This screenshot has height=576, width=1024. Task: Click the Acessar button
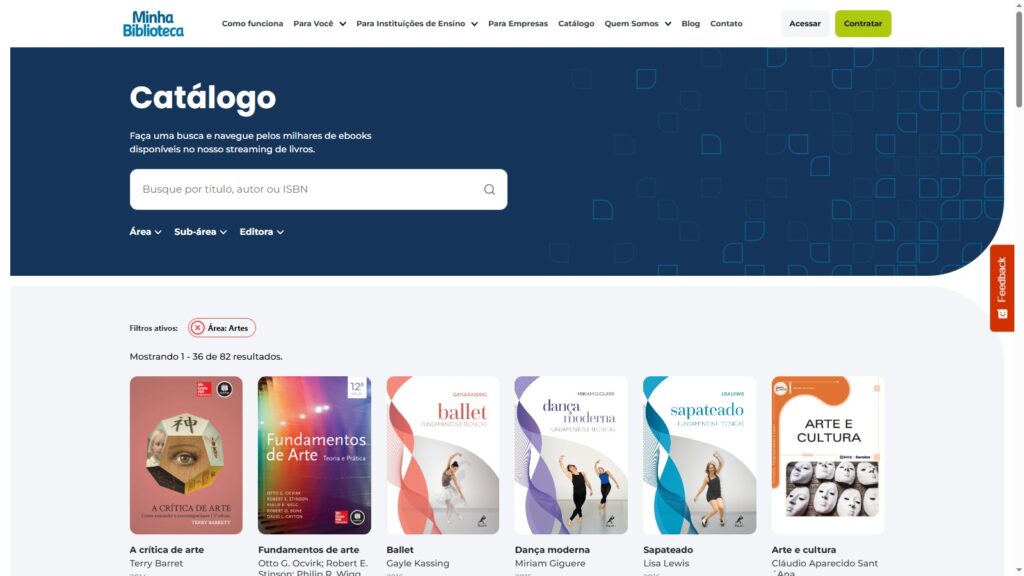tap(805, 24)
